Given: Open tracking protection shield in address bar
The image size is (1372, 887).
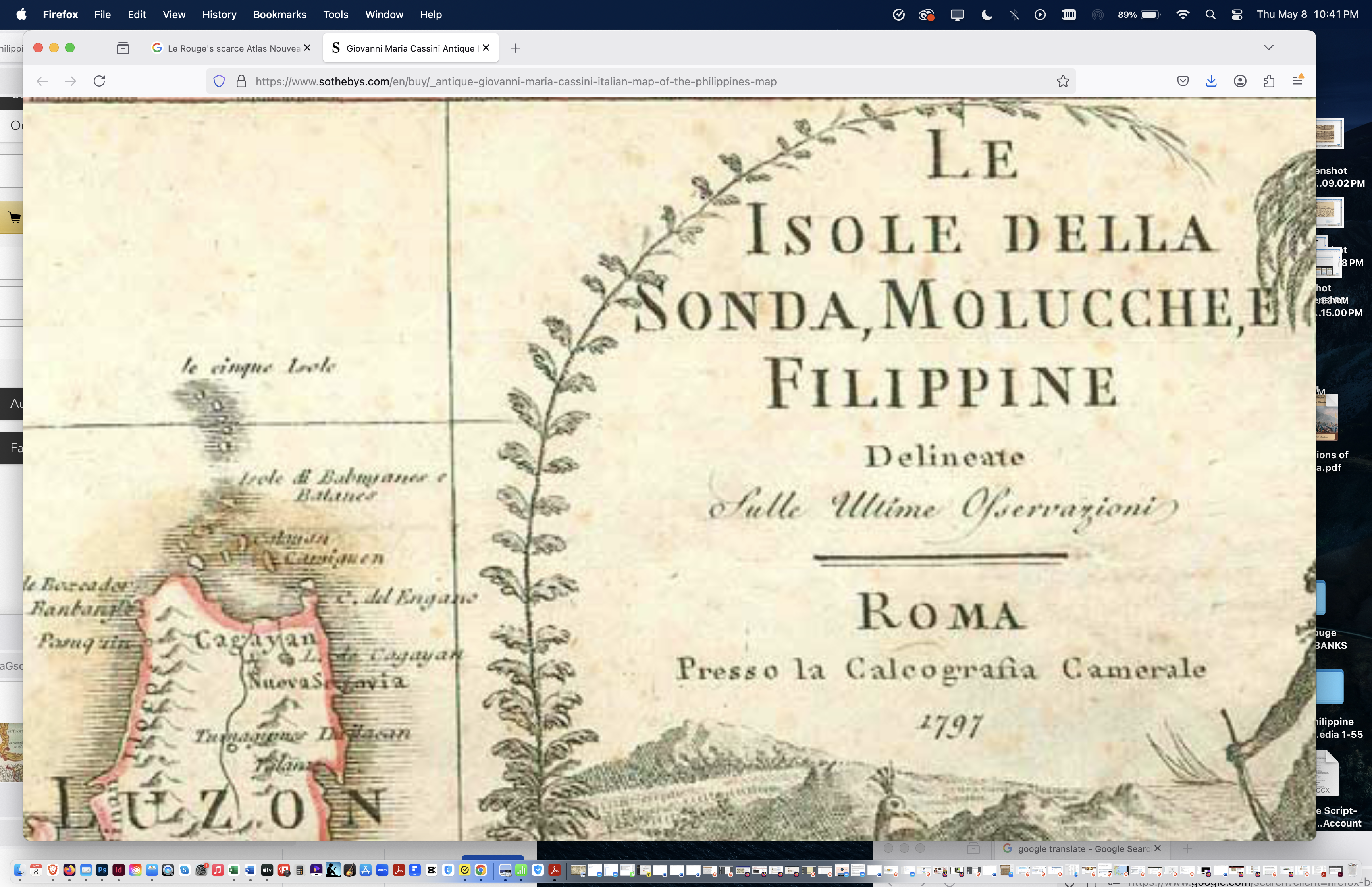Looking at the screenshot, I should [219, 81].
